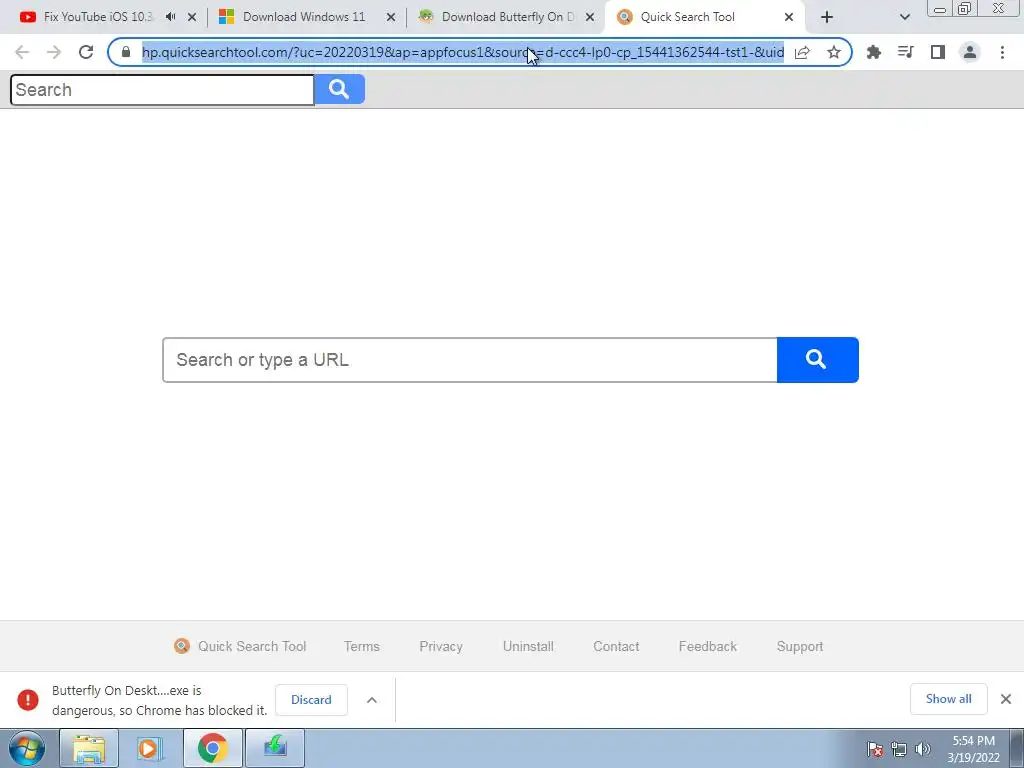Click the address bar URL

point(462,52)
